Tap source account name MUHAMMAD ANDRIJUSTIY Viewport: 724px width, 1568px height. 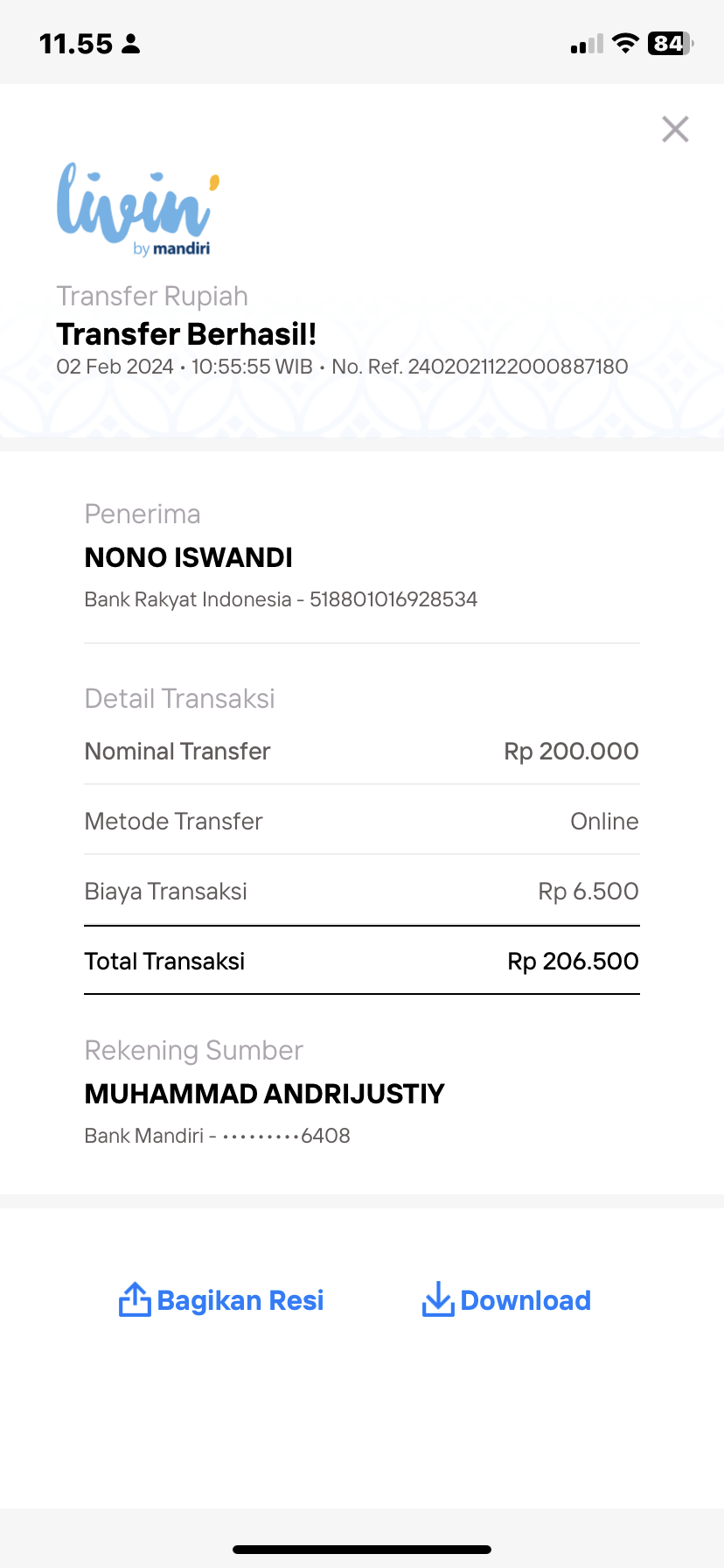pos(265,1094)
